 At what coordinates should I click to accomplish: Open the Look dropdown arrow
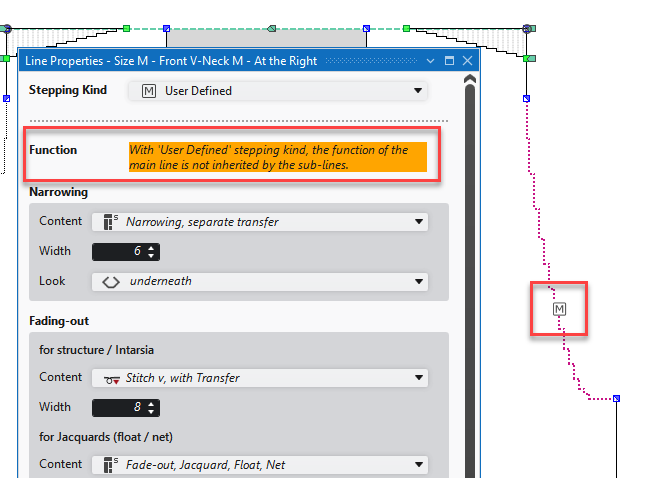(x=418, y=282)
